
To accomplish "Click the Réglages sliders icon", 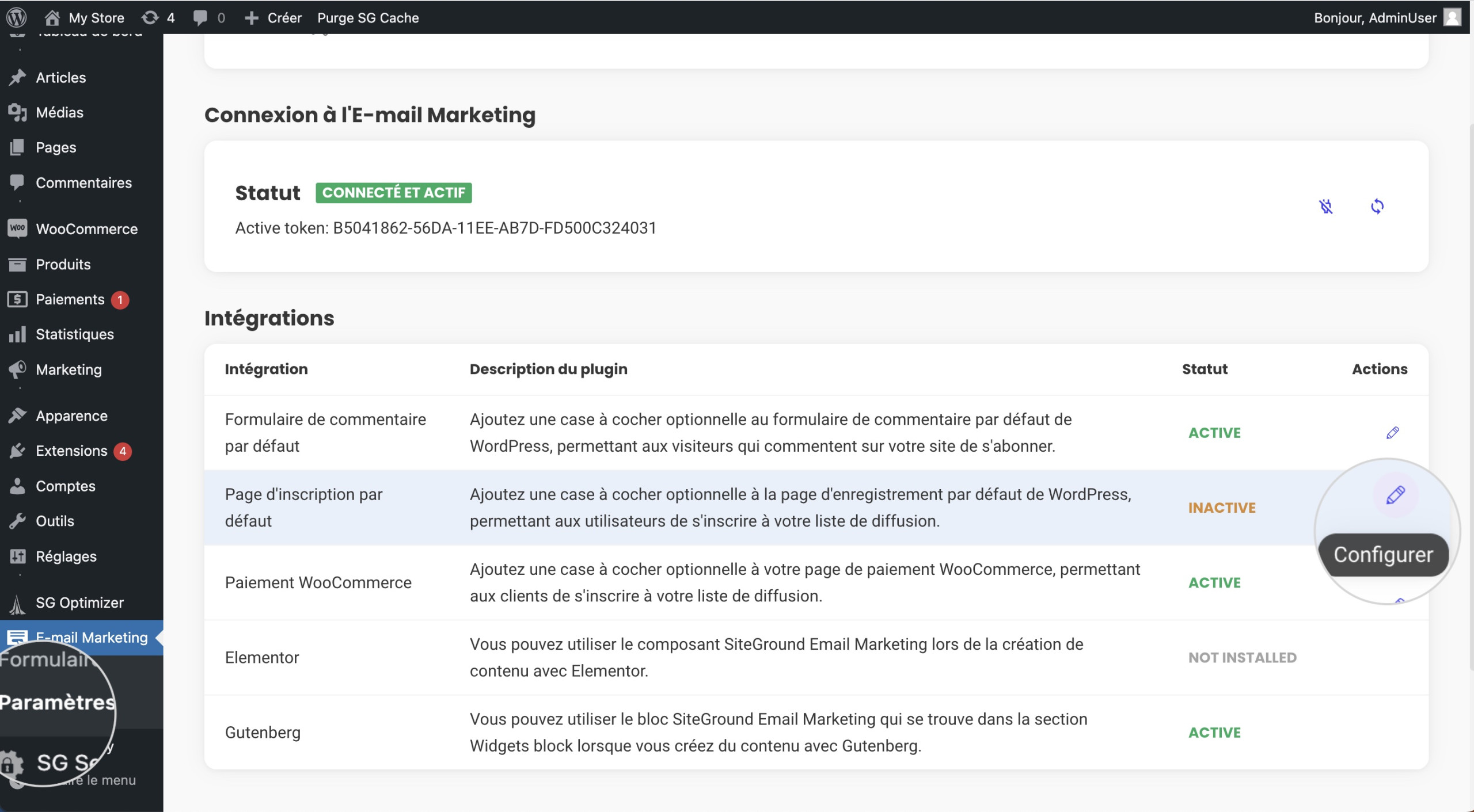I will pos(17,556).
